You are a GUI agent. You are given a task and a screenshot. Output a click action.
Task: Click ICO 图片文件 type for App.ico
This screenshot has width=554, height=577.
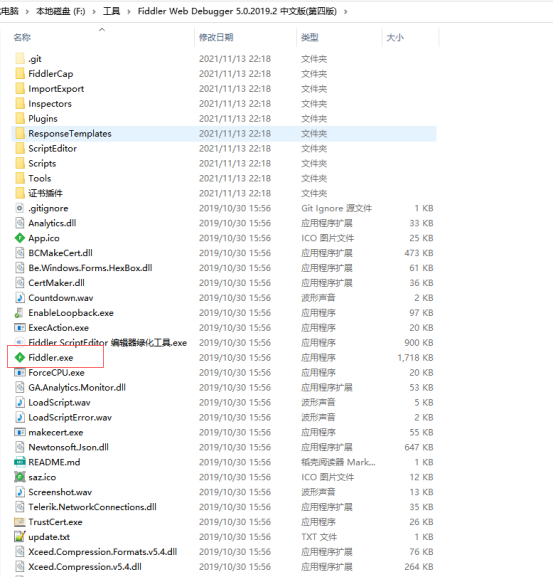pos(328,238)
